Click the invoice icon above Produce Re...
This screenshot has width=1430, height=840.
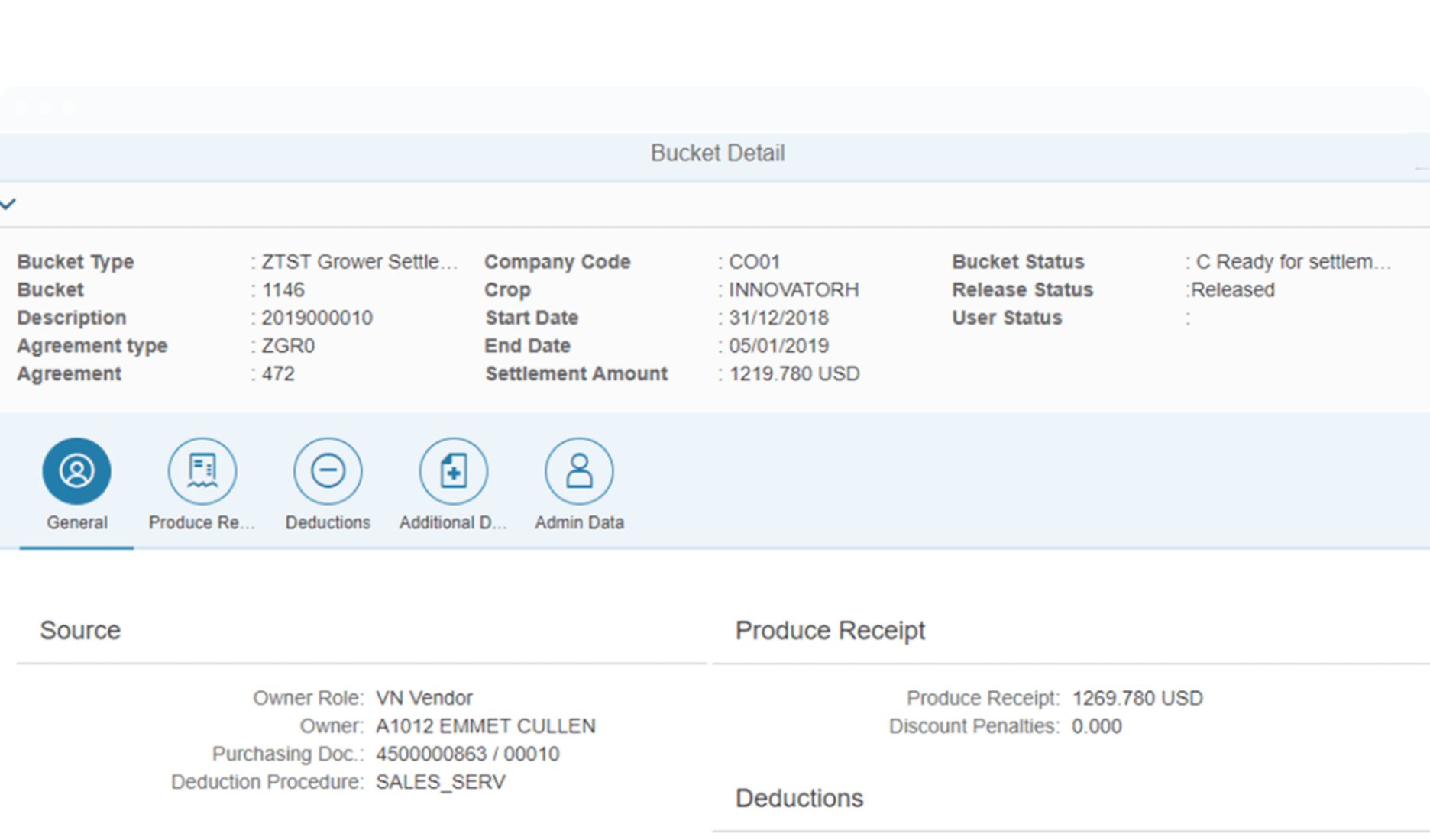(201, 470)
